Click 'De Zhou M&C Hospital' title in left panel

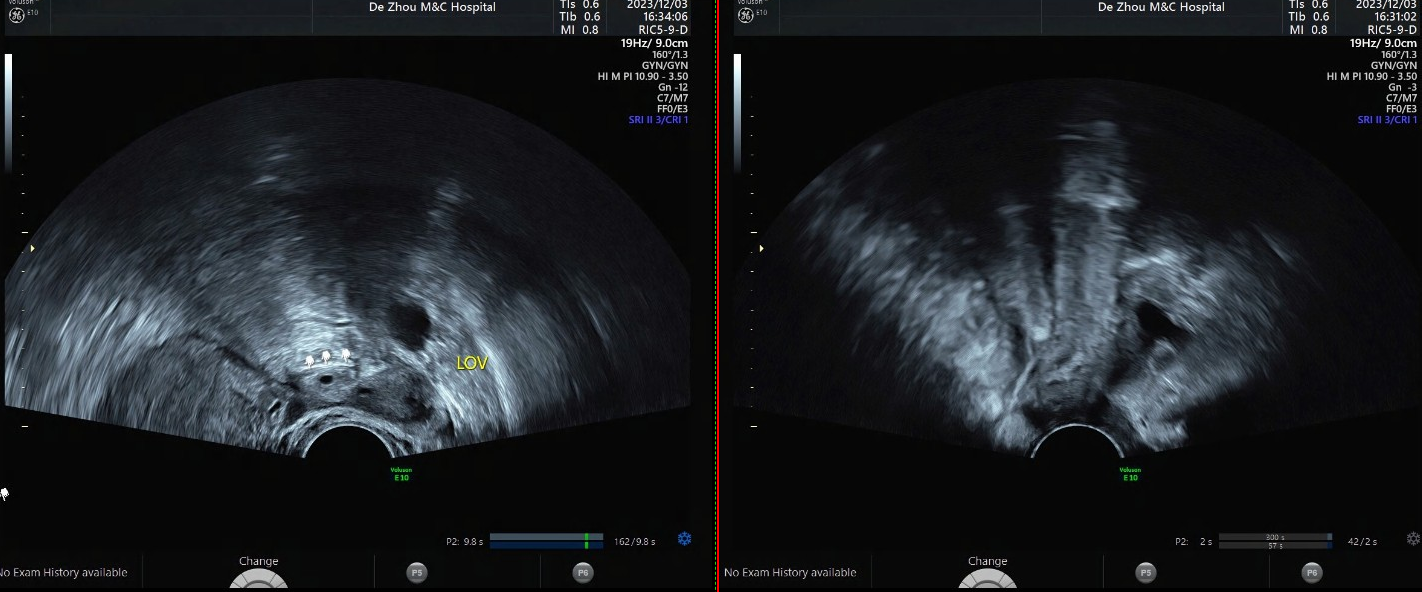tap(432, 7)
